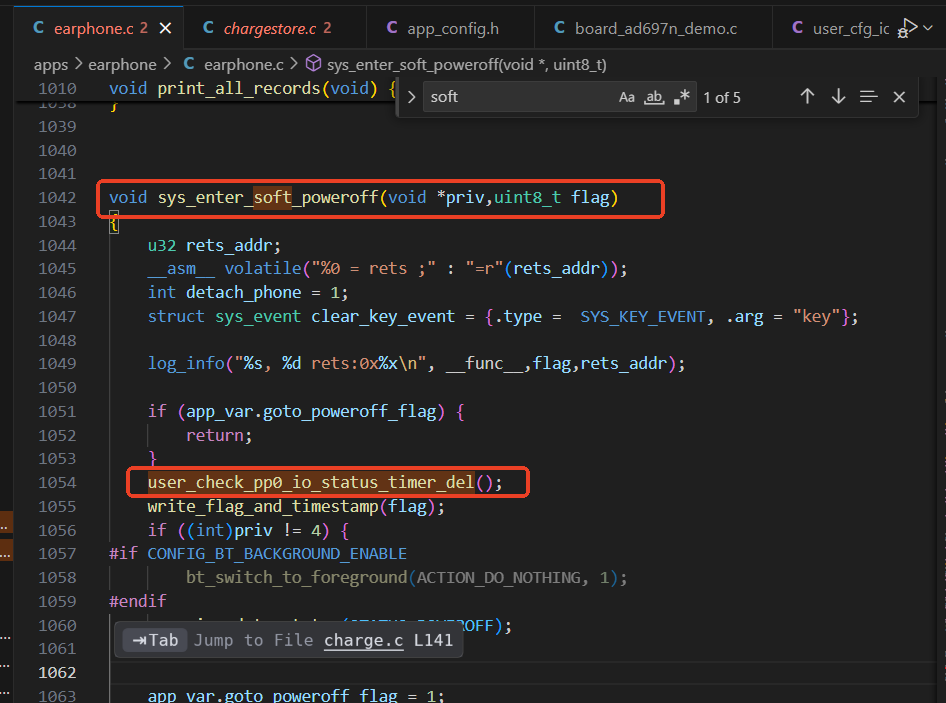Open the earphone folder breadcrumb

click(x=122, y=65)
